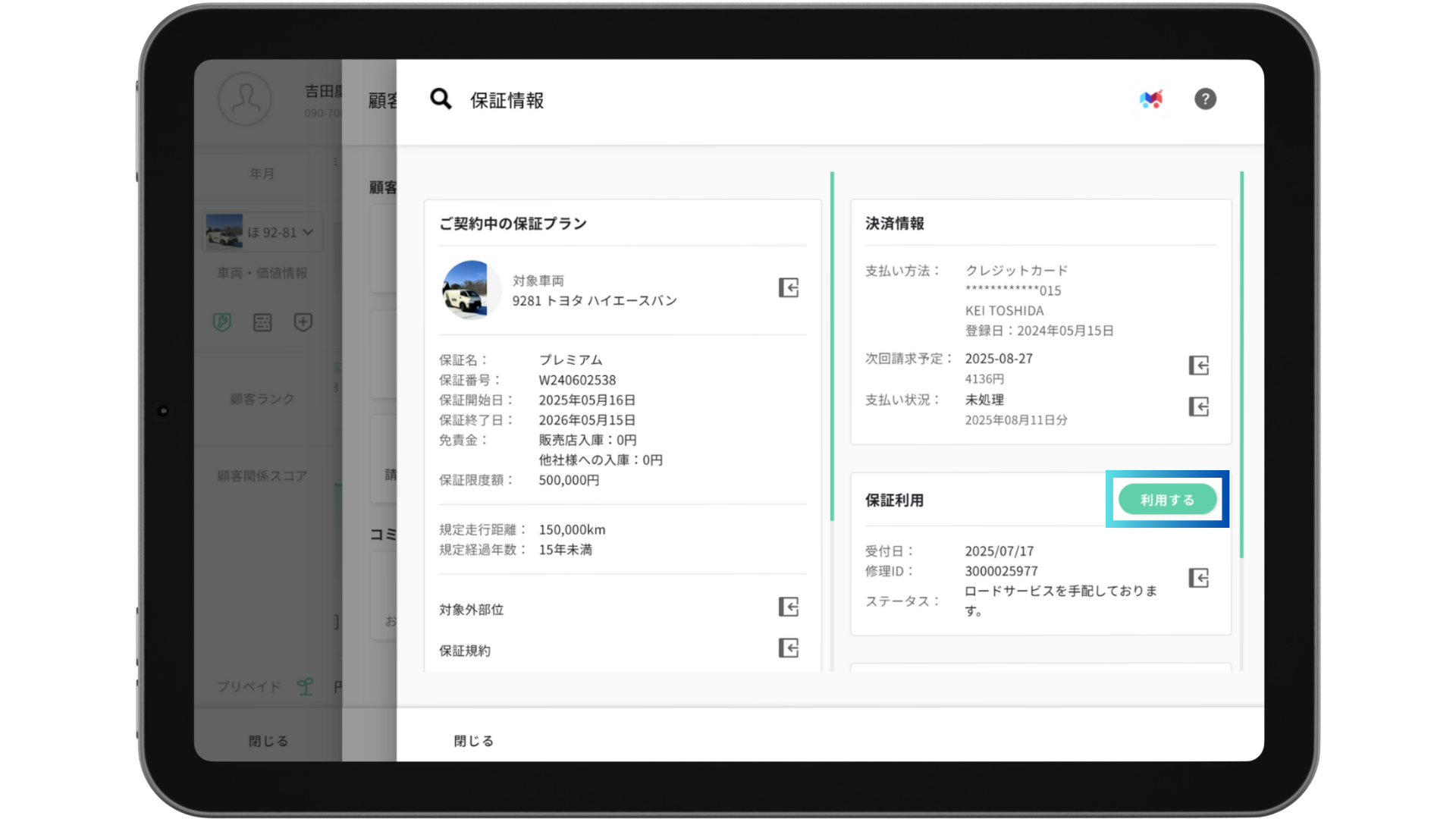
Task: Click the search magnifier icon beside 保証情報
Action: click(x=441, y=99)
